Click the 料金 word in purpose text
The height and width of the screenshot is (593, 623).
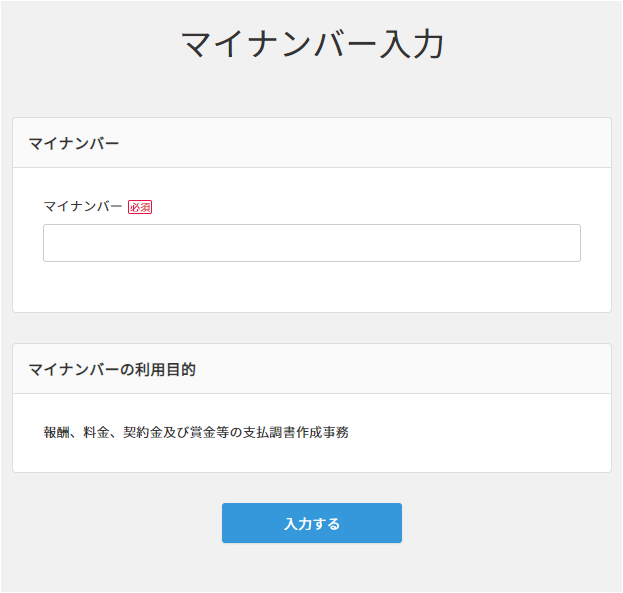pos(96,433)
